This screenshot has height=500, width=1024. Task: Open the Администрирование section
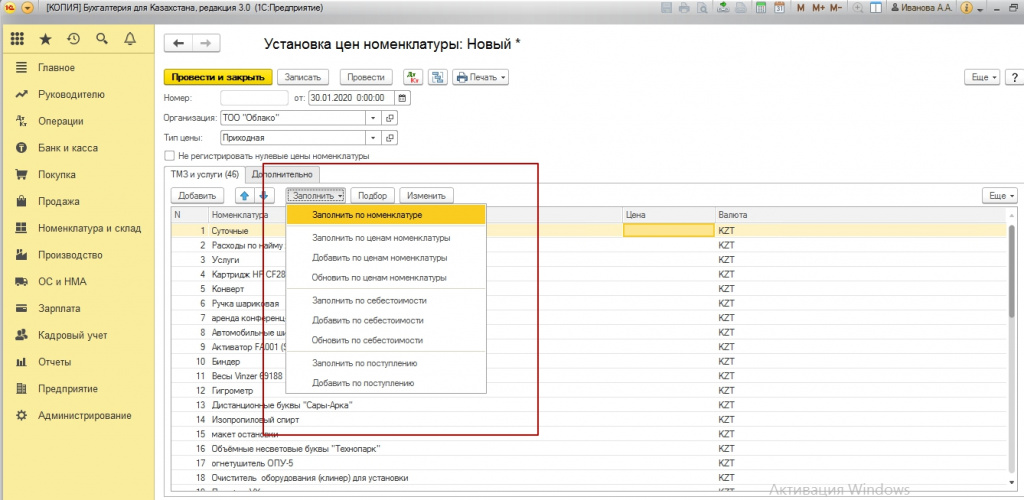(84, 416)
